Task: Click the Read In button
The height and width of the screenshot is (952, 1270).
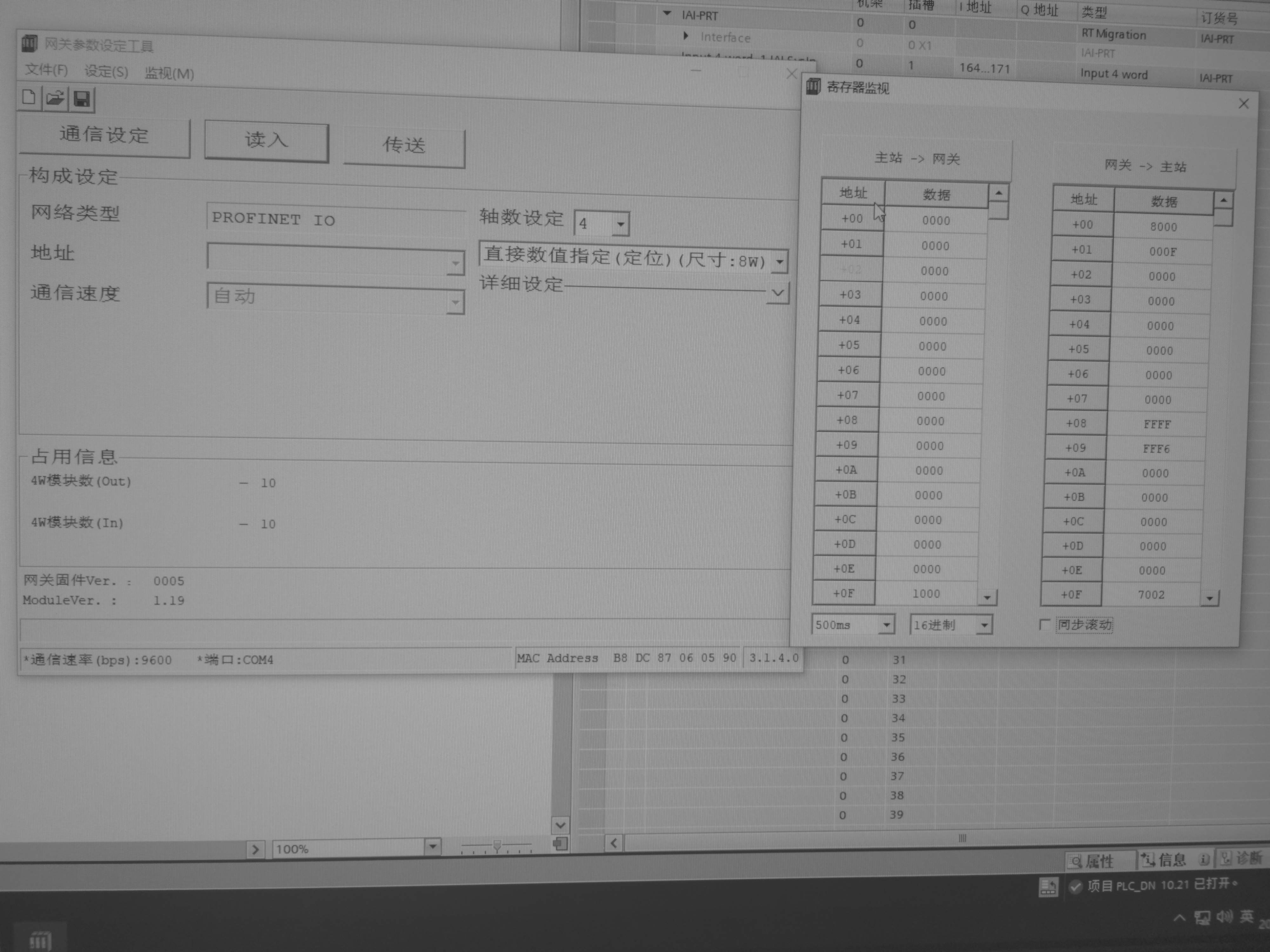Action: (x=266, y=141)
